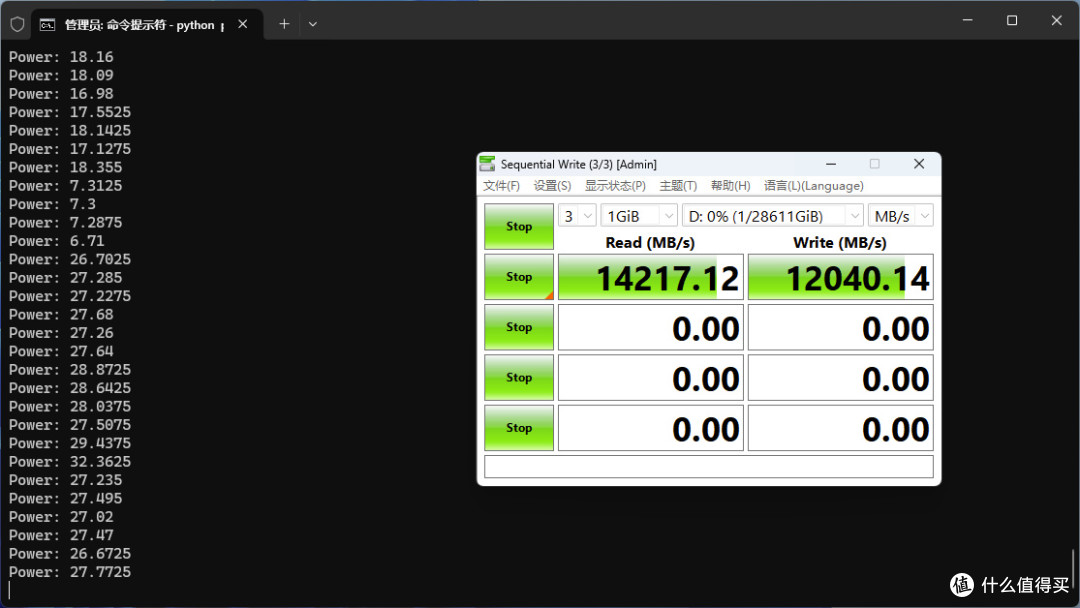The image size is (1080, 608).
Task: Open the drive D: selection dropdown
Action: point(773,216)
